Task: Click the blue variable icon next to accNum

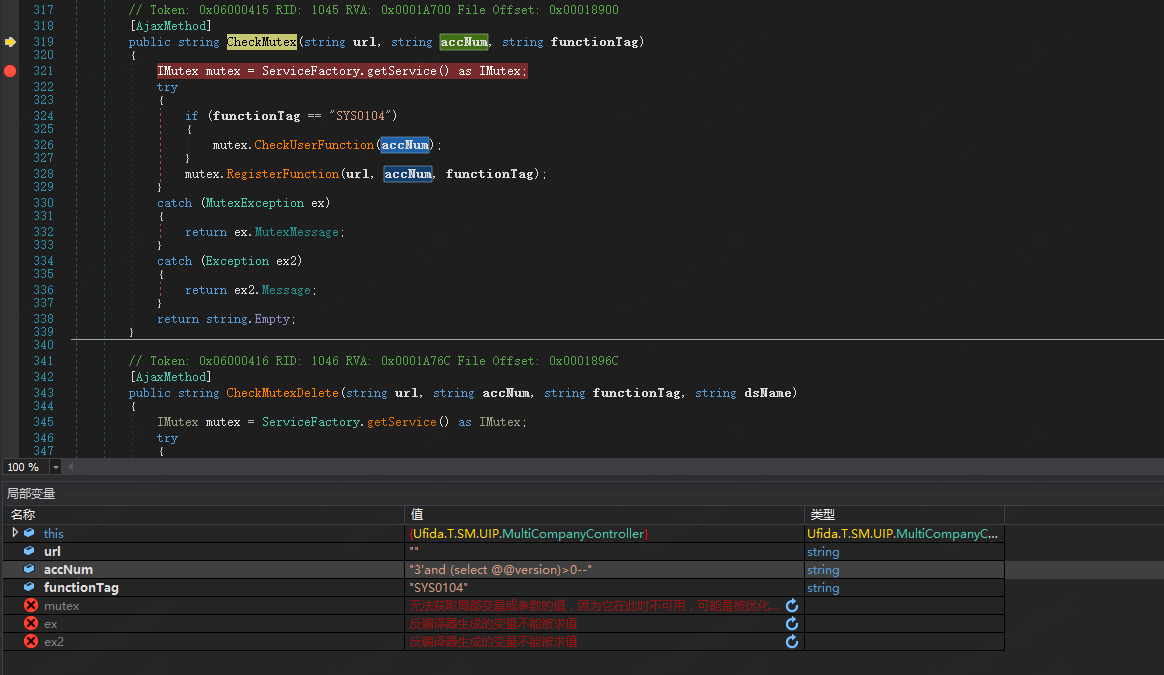Action: tap(29, 570)
